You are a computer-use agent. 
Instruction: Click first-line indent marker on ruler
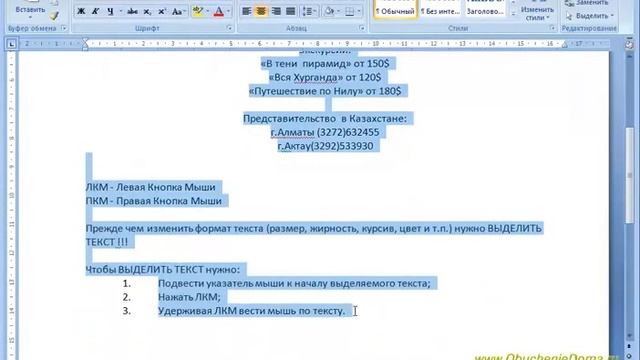85,41
